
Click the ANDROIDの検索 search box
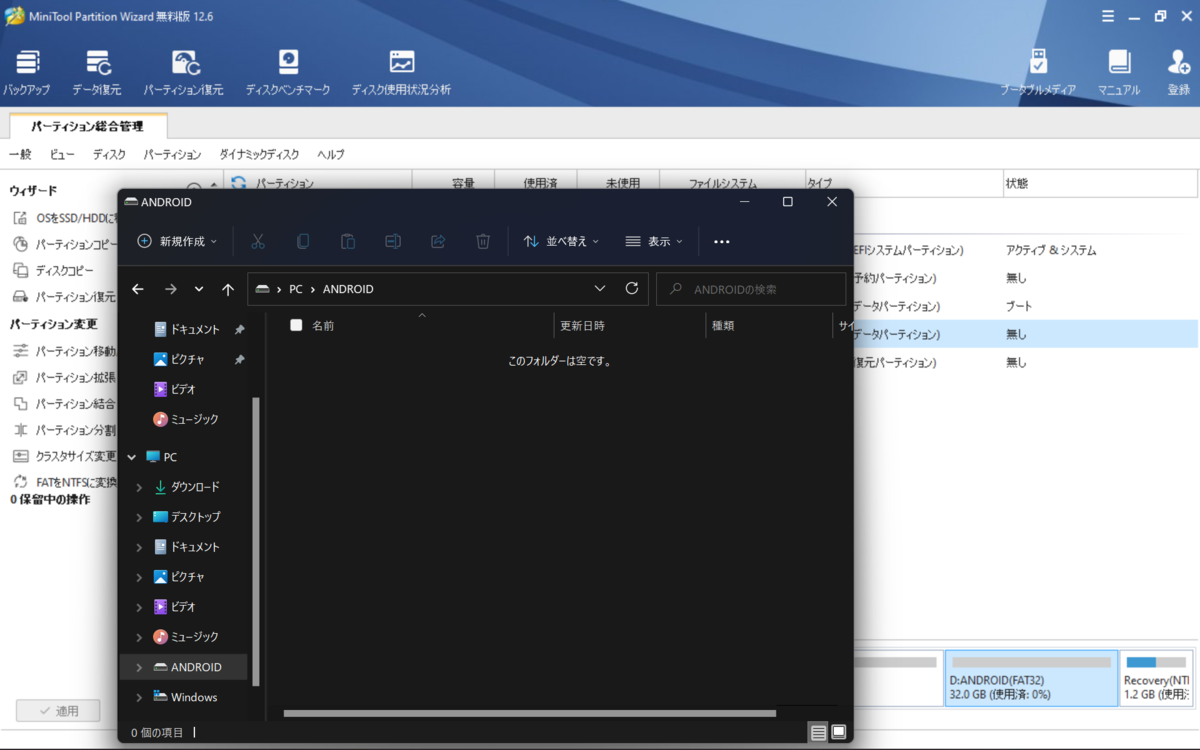(x=751, y=289)
